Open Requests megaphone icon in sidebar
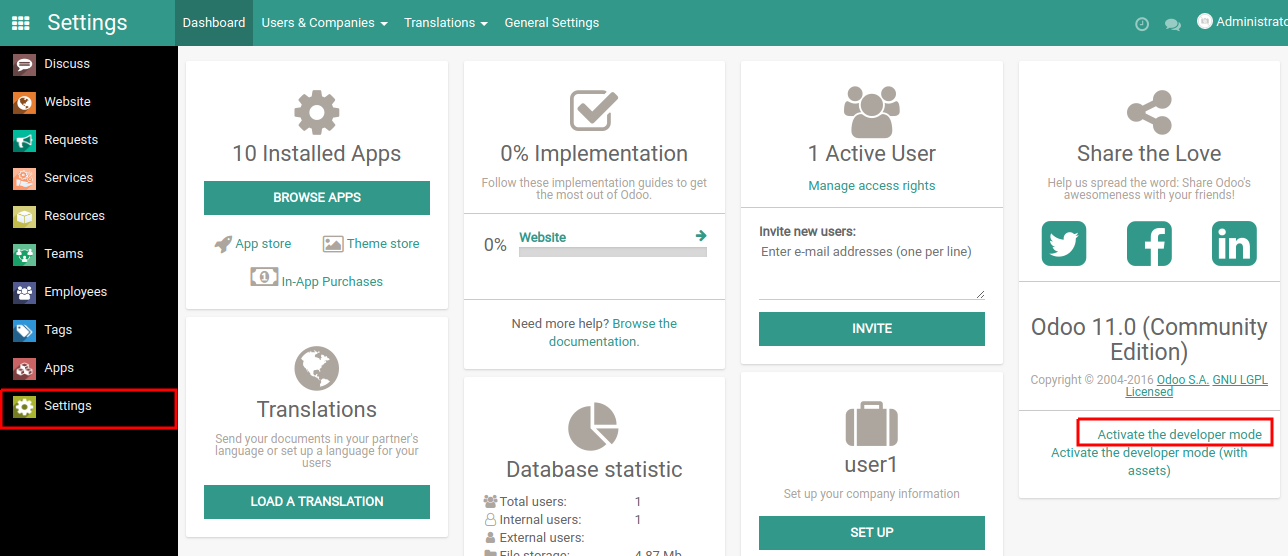Image resolution: width=1288 pixels, height=556 pixels. point(25,140)
